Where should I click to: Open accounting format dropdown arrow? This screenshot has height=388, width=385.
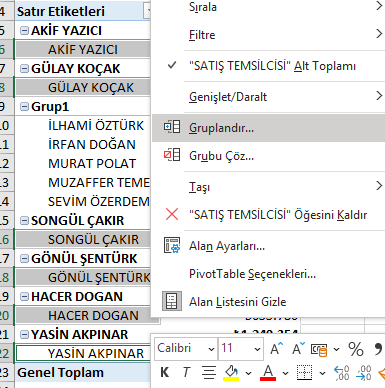pyautogui.click(x=337, y=349)
